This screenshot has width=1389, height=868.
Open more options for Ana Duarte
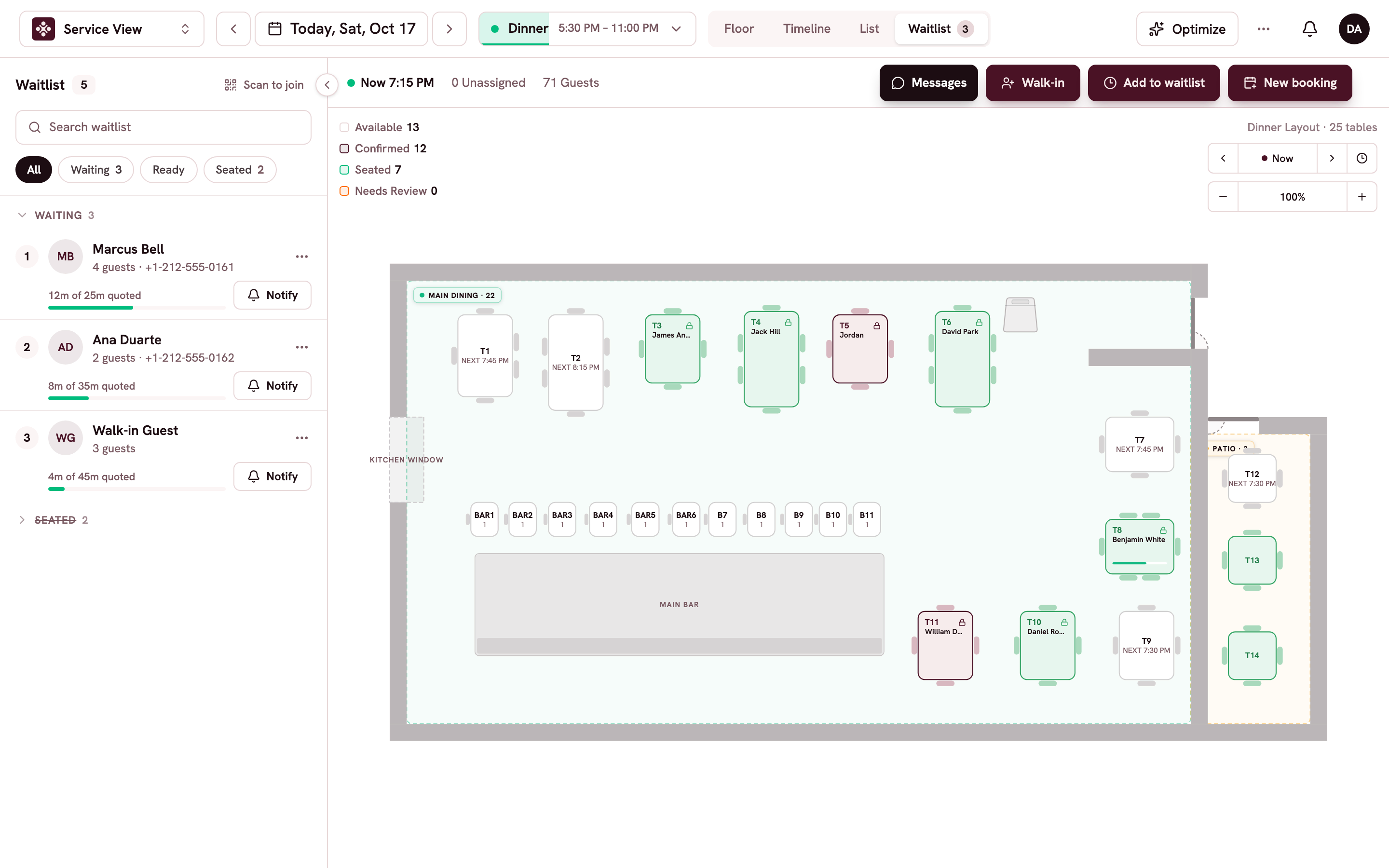tap(302, 347)
